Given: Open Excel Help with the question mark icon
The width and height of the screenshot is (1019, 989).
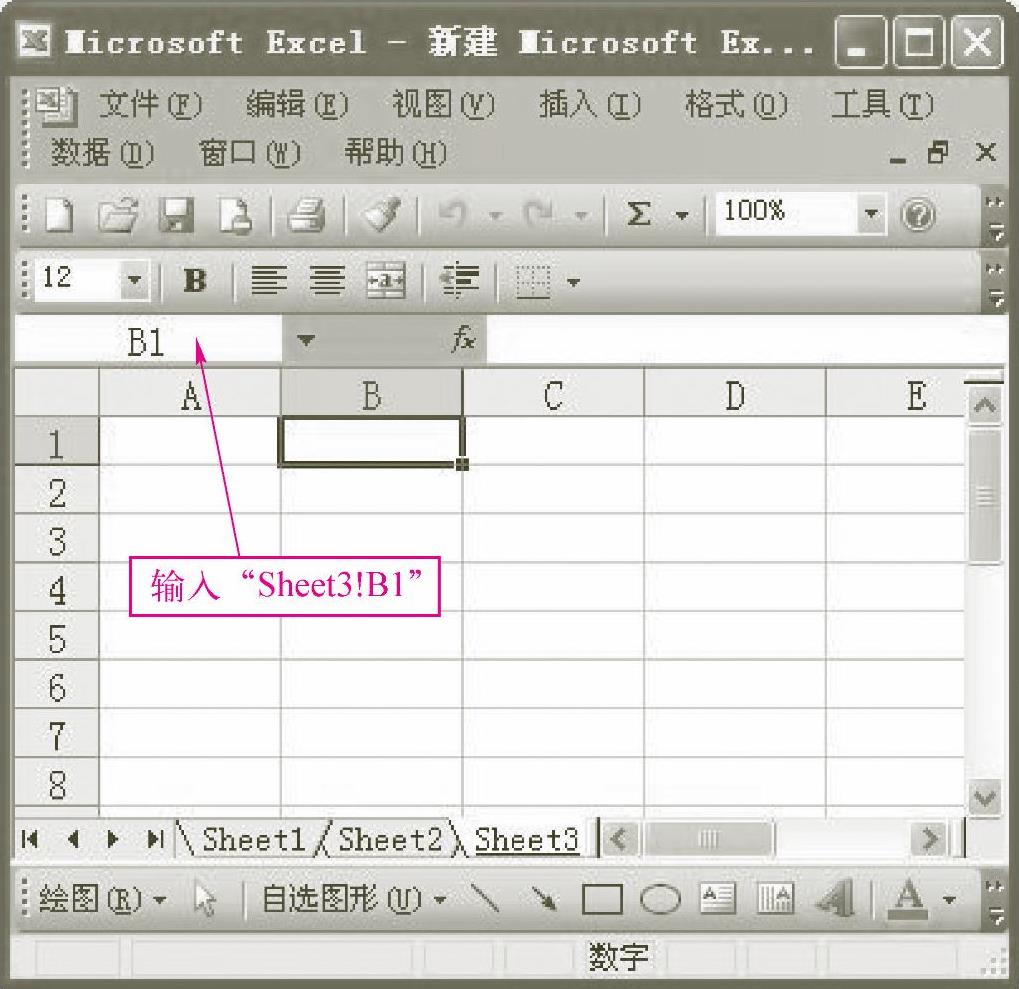Looking at the screenshot, I should pos(918,214).
